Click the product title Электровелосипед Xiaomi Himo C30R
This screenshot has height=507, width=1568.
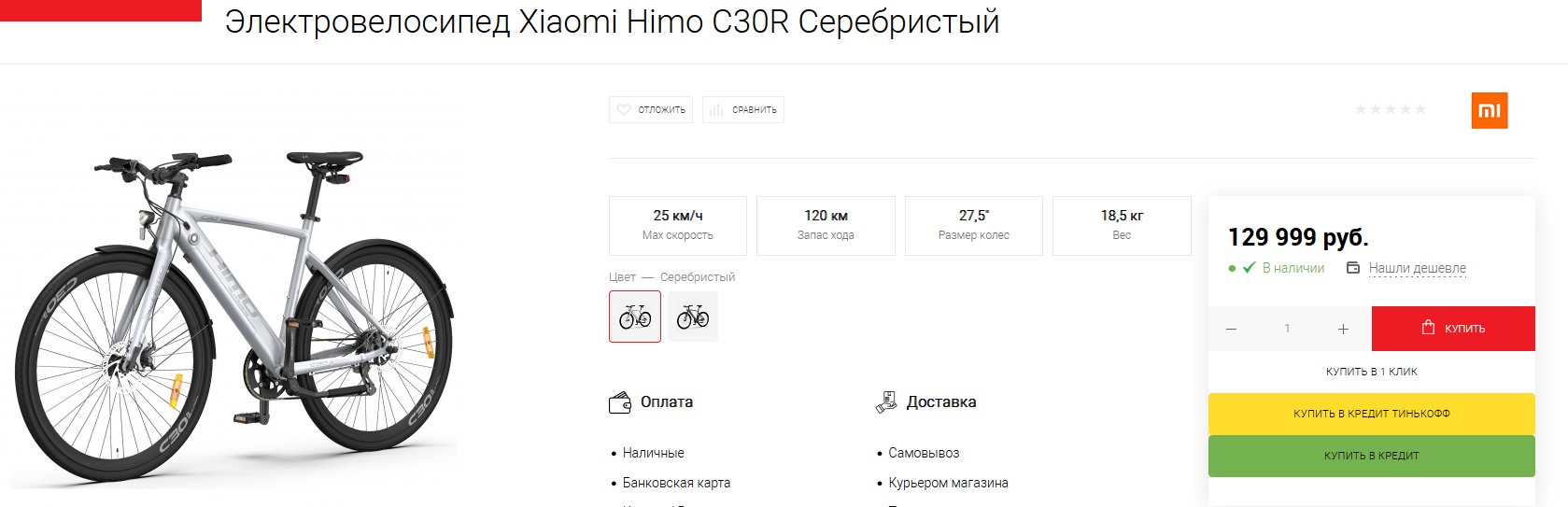(612, 21)
